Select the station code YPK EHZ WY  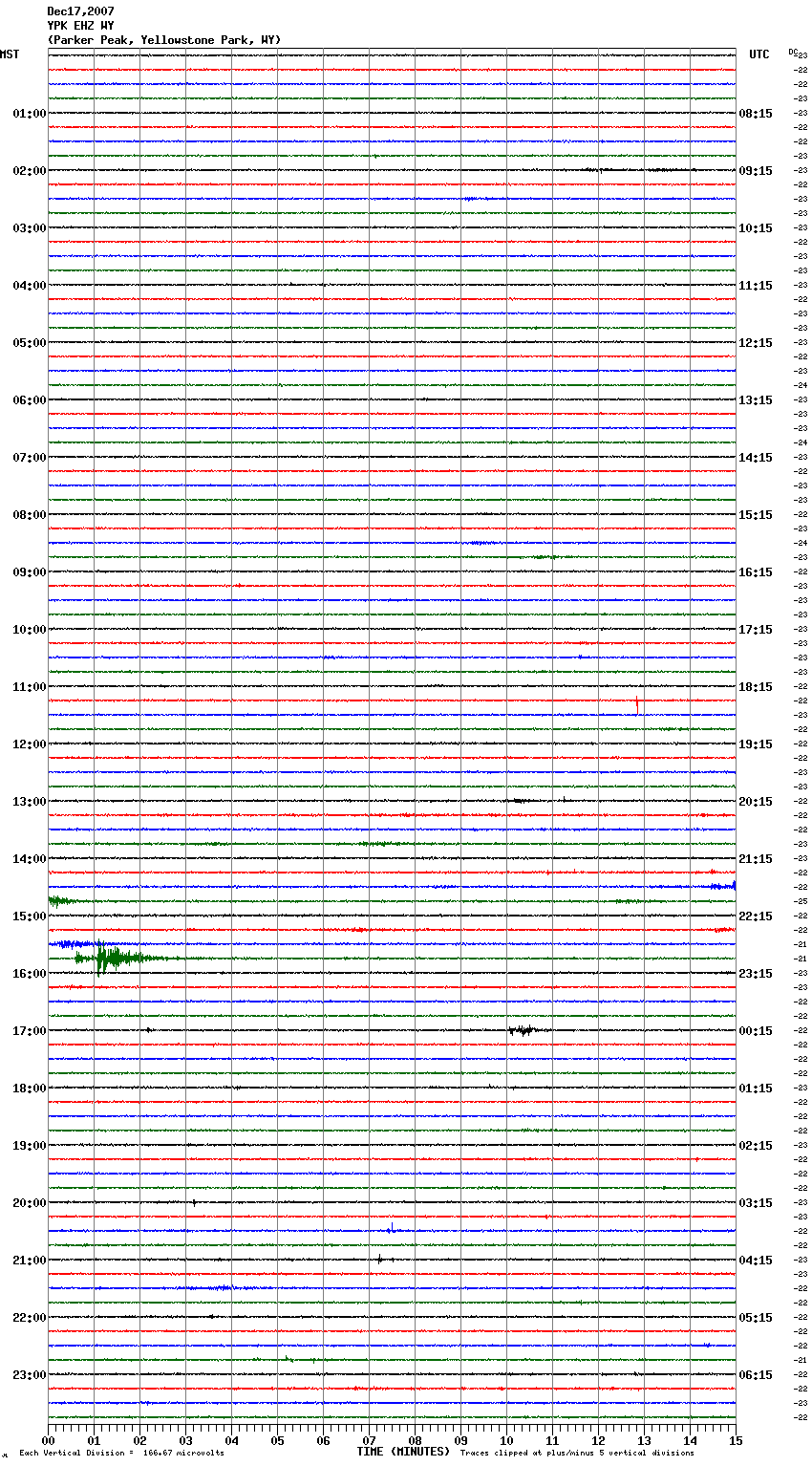(80, 26)
